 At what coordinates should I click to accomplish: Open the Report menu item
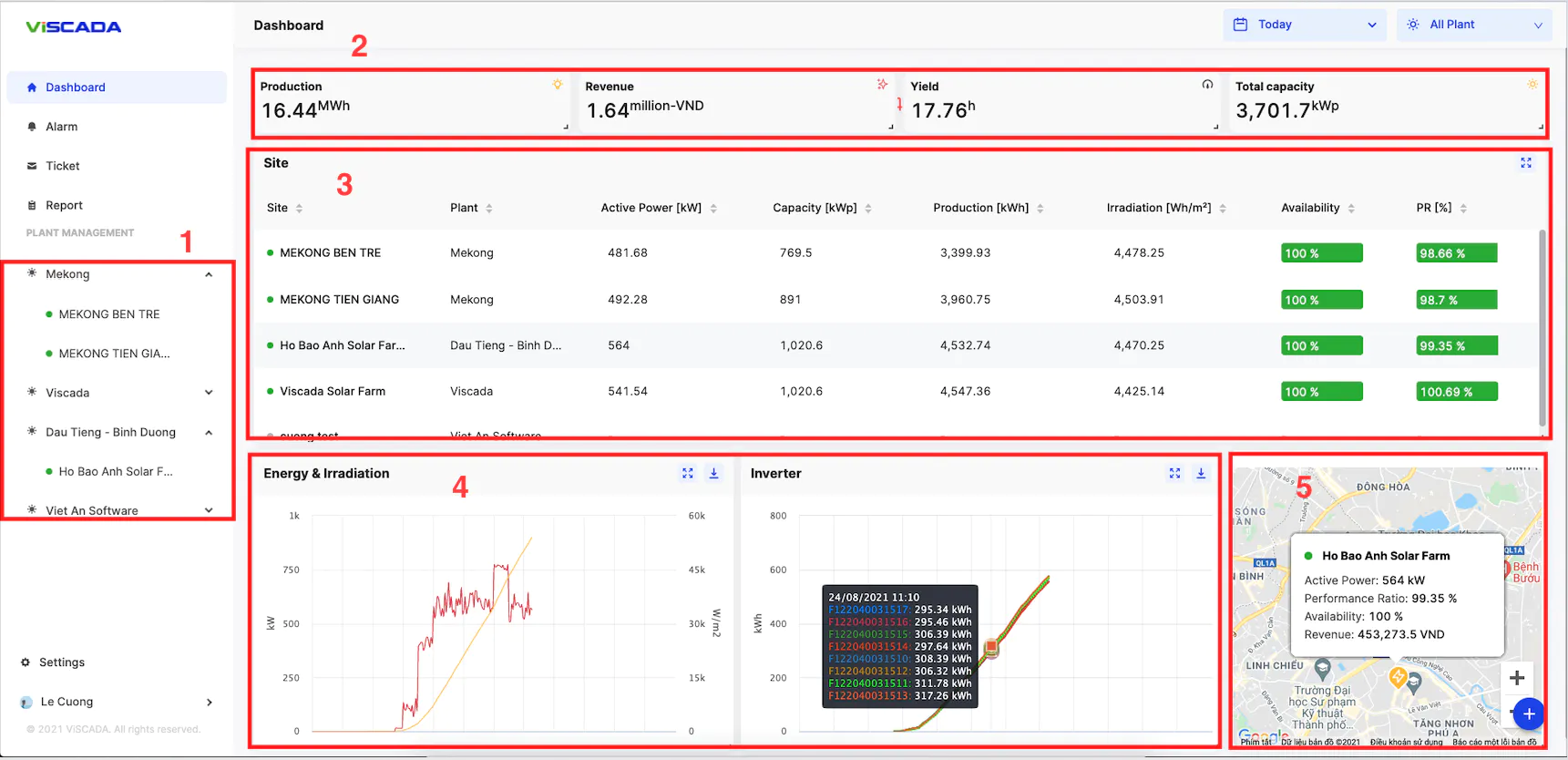(117, 205)
